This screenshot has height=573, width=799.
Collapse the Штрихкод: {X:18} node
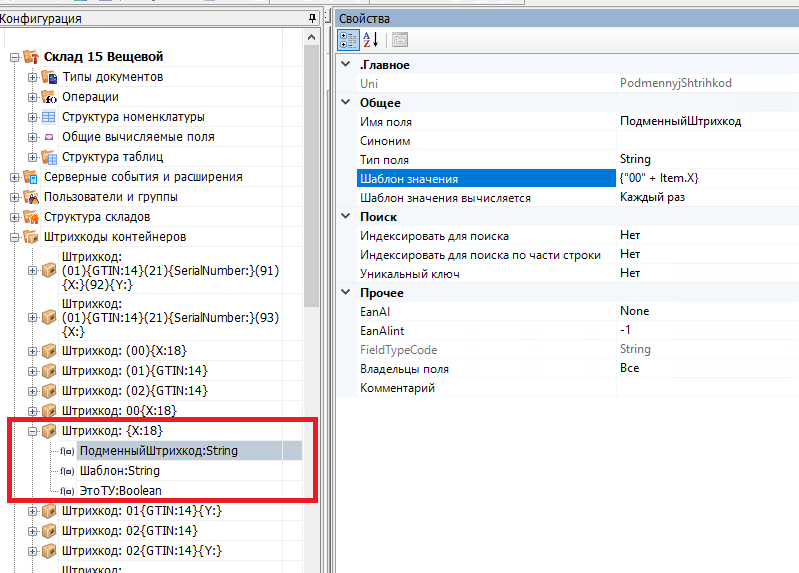click(x=33, y=431)
